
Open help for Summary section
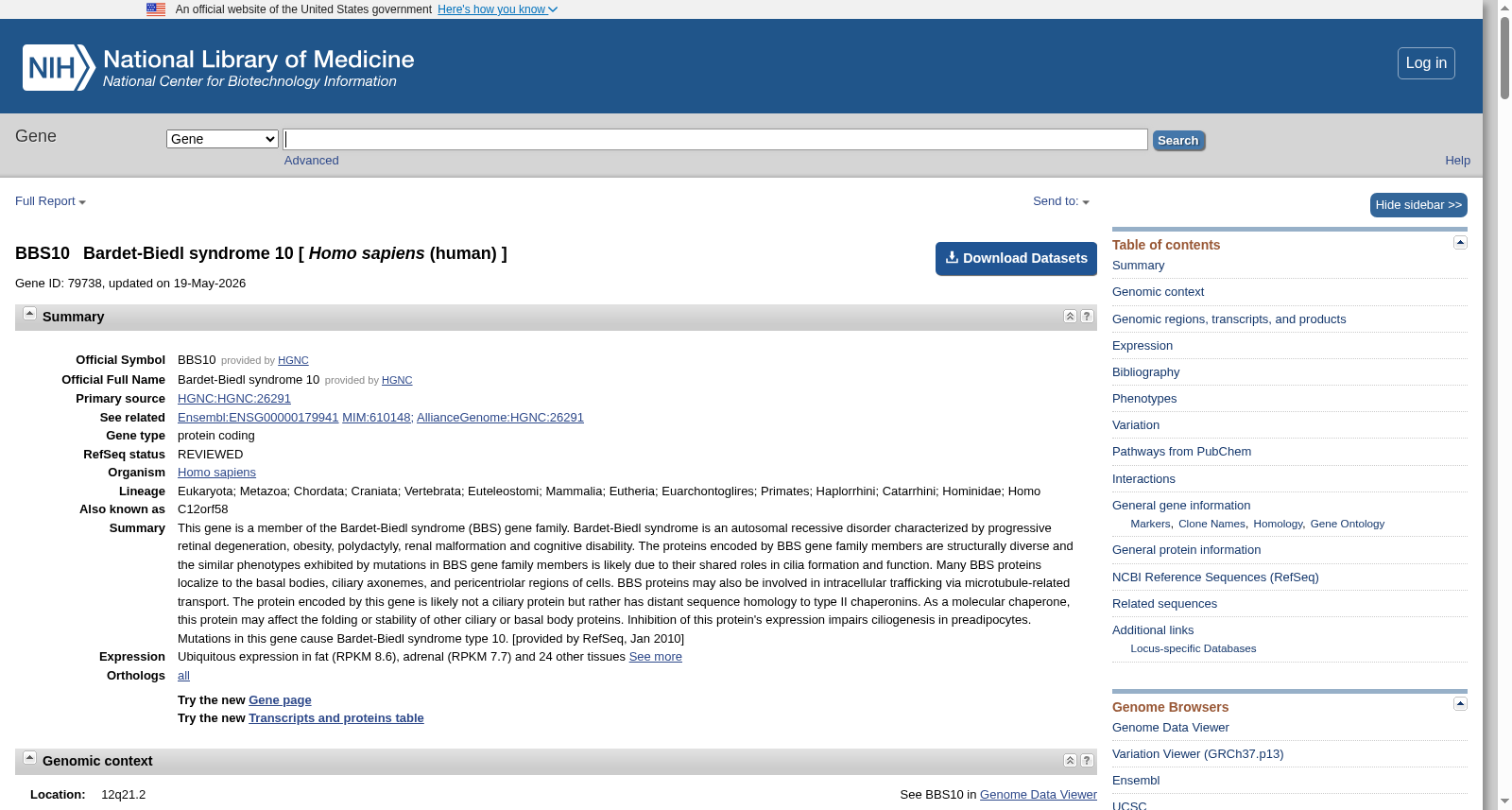coord(1087,317)
